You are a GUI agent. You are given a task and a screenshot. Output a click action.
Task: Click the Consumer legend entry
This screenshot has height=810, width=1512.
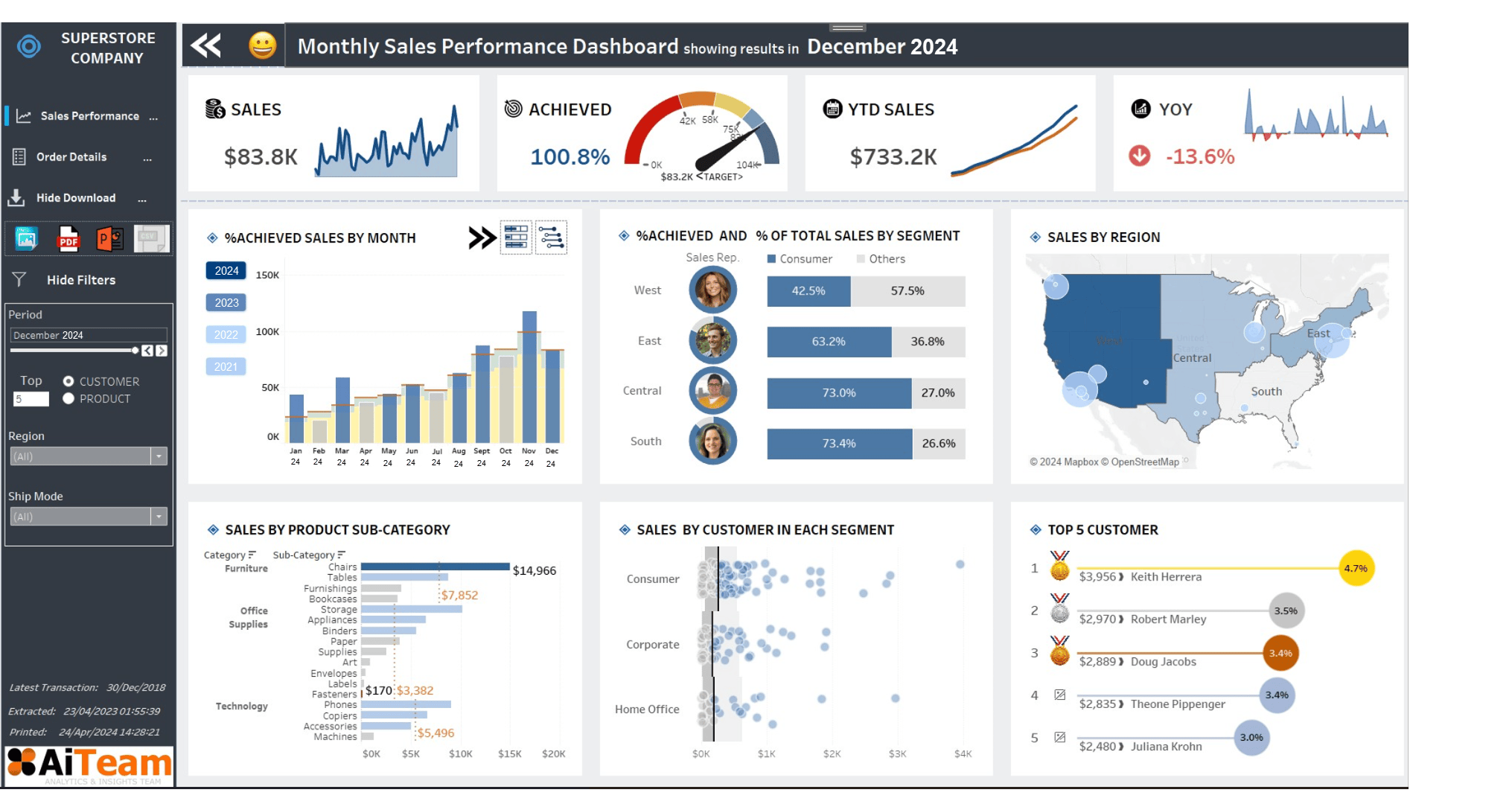point(800,259)
